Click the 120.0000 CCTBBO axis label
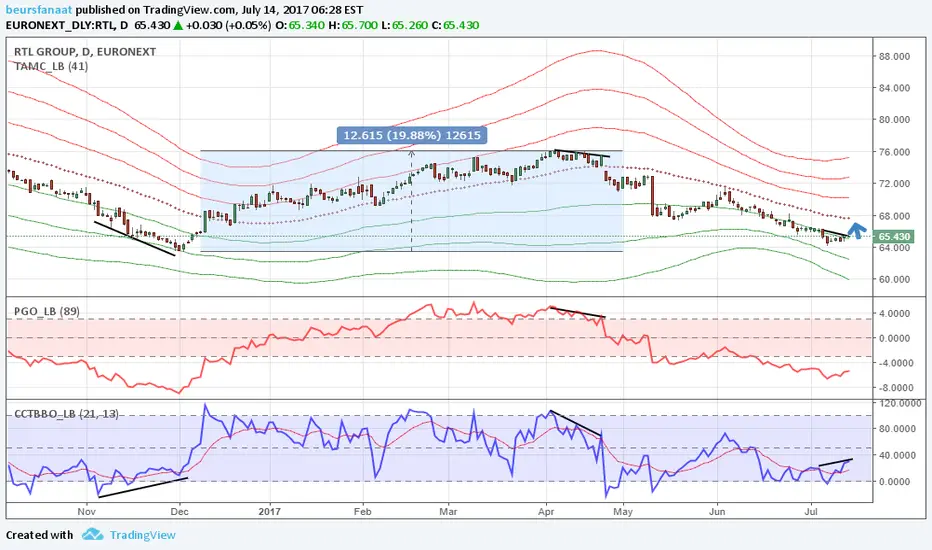 pos(899,404)
